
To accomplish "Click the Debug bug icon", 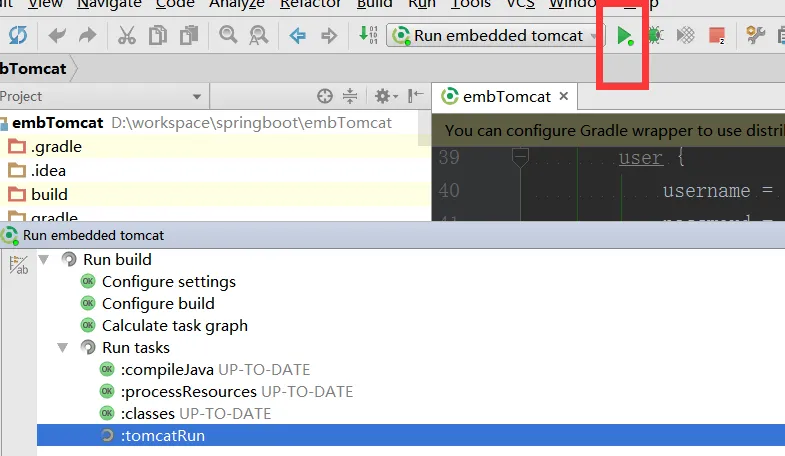I will [655, 36].
